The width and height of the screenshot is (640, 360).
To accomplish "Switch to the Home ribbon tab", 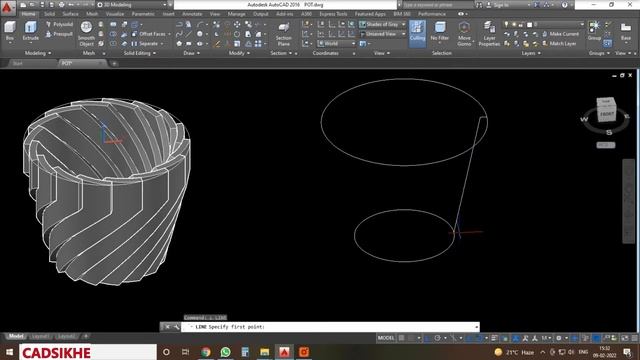I will (29, 14).
